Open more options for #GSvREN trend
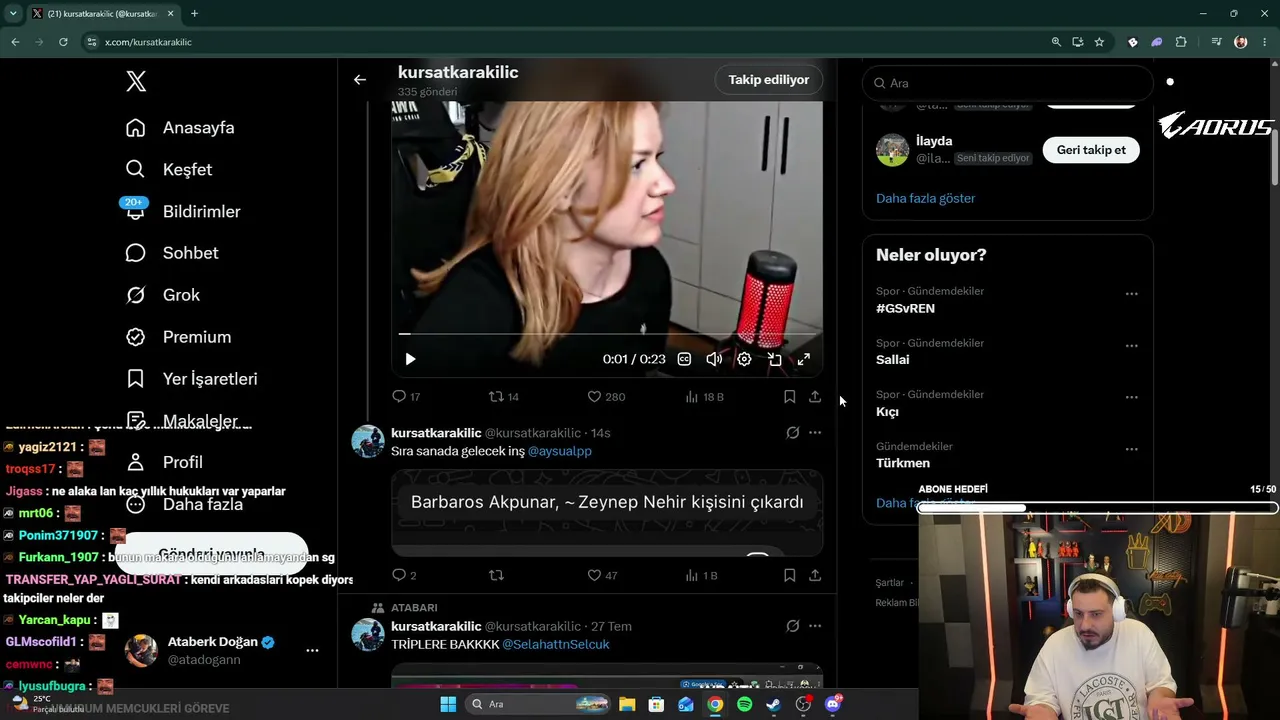The height and width of the screenshot is (720, 1280). [1131, 294]
